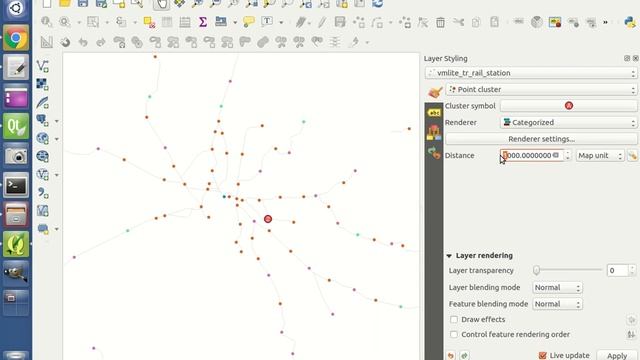This screenshot has width=640, height=360.
Task: Click the Apply button
Action: 617,356
